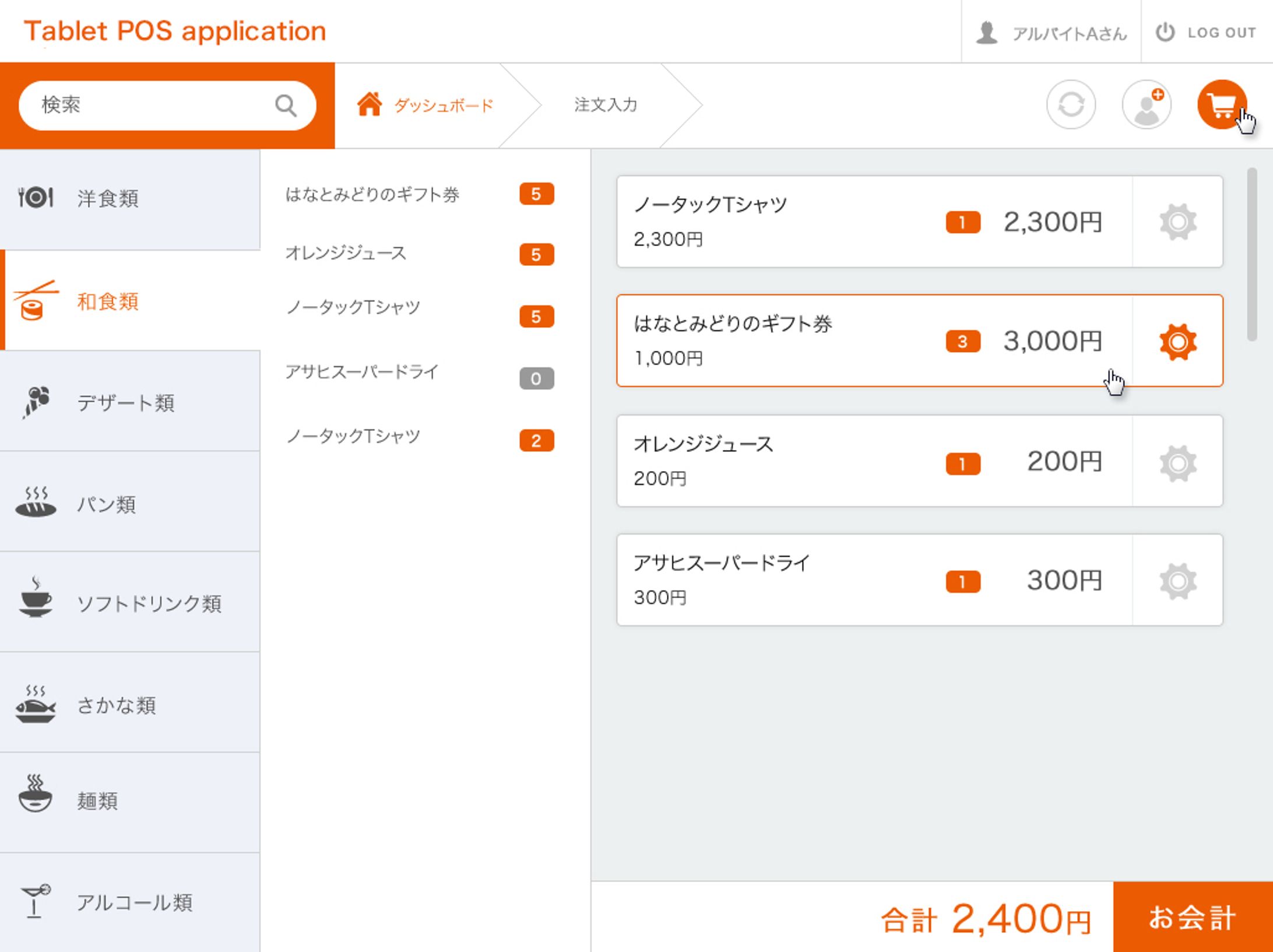
Task: Open the アルコール類 category
Action: tap(130, 903)
